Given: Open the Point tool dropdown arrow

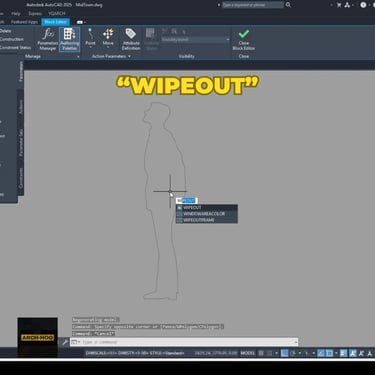Looking at the screenshot, I should coord(90,47).
